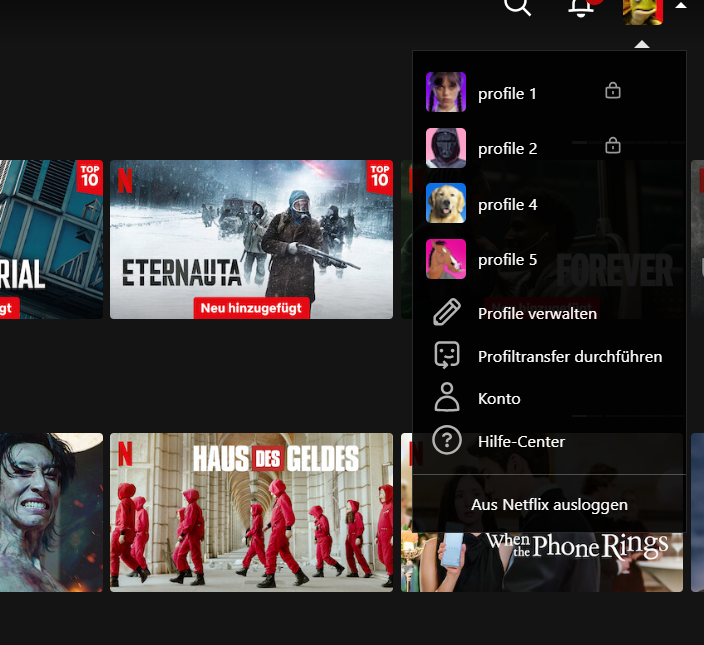Click the Hilfe-Center question mark icon
Screen dimensions: 704x645
[x=446, y=441]
